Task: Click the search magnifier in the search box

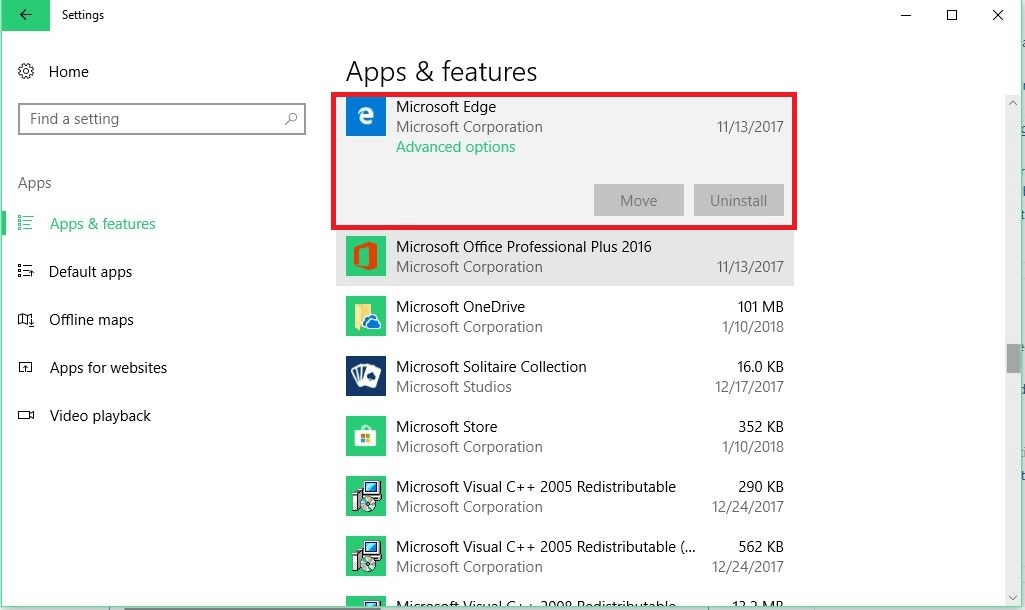Action: point(291,118)
